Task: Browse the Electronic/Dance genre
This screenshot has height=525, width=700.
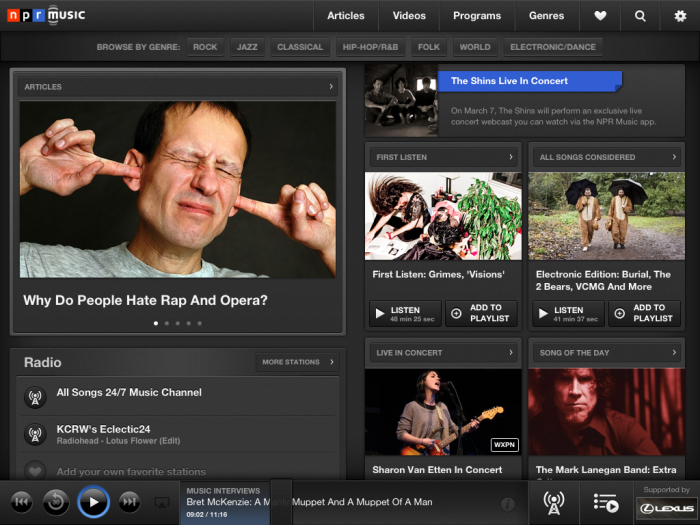Action: tap(553, 47)
